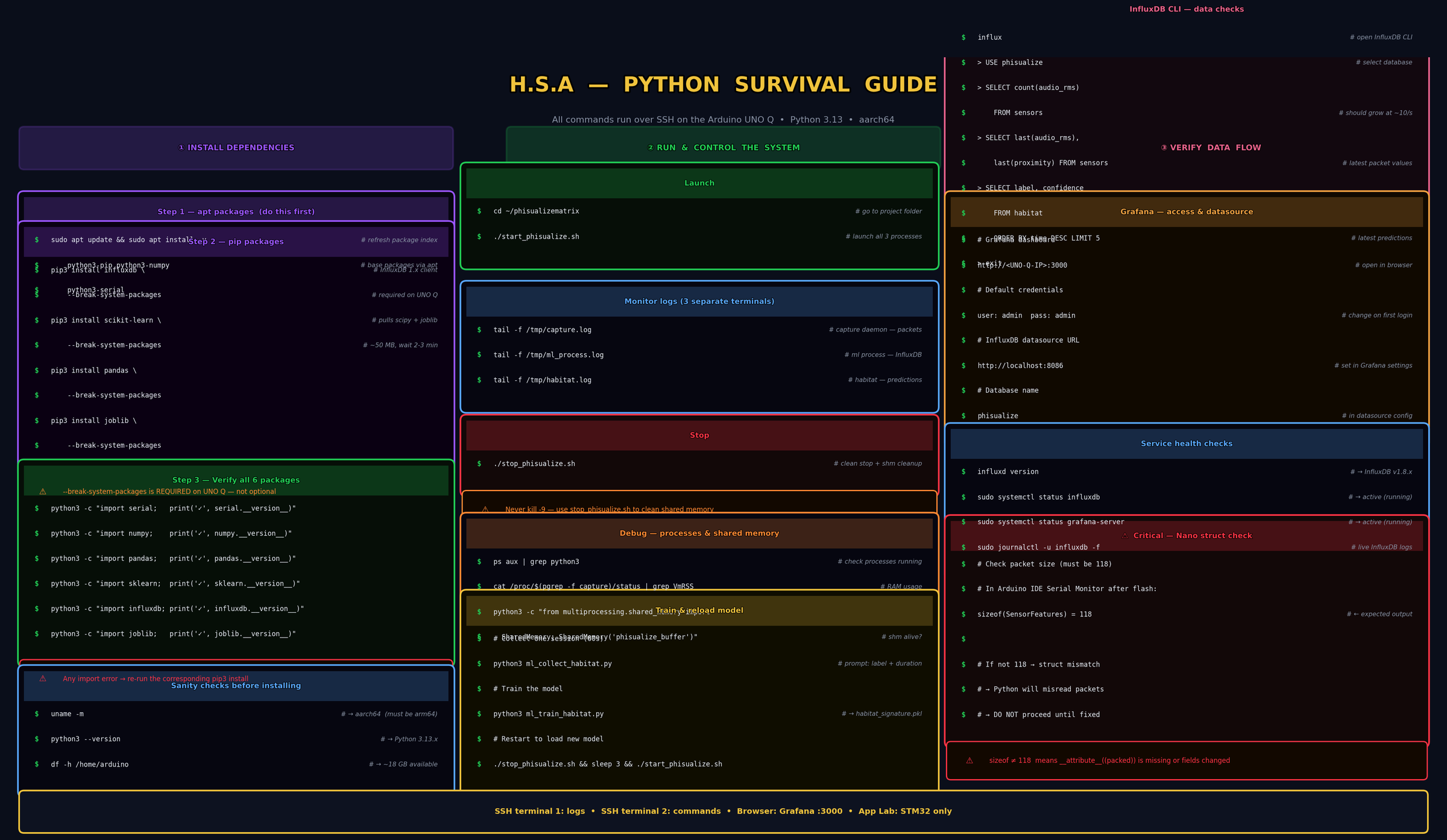Click 'tail -f /tmp/ml_process.log' command

click(x=548, y=355)
